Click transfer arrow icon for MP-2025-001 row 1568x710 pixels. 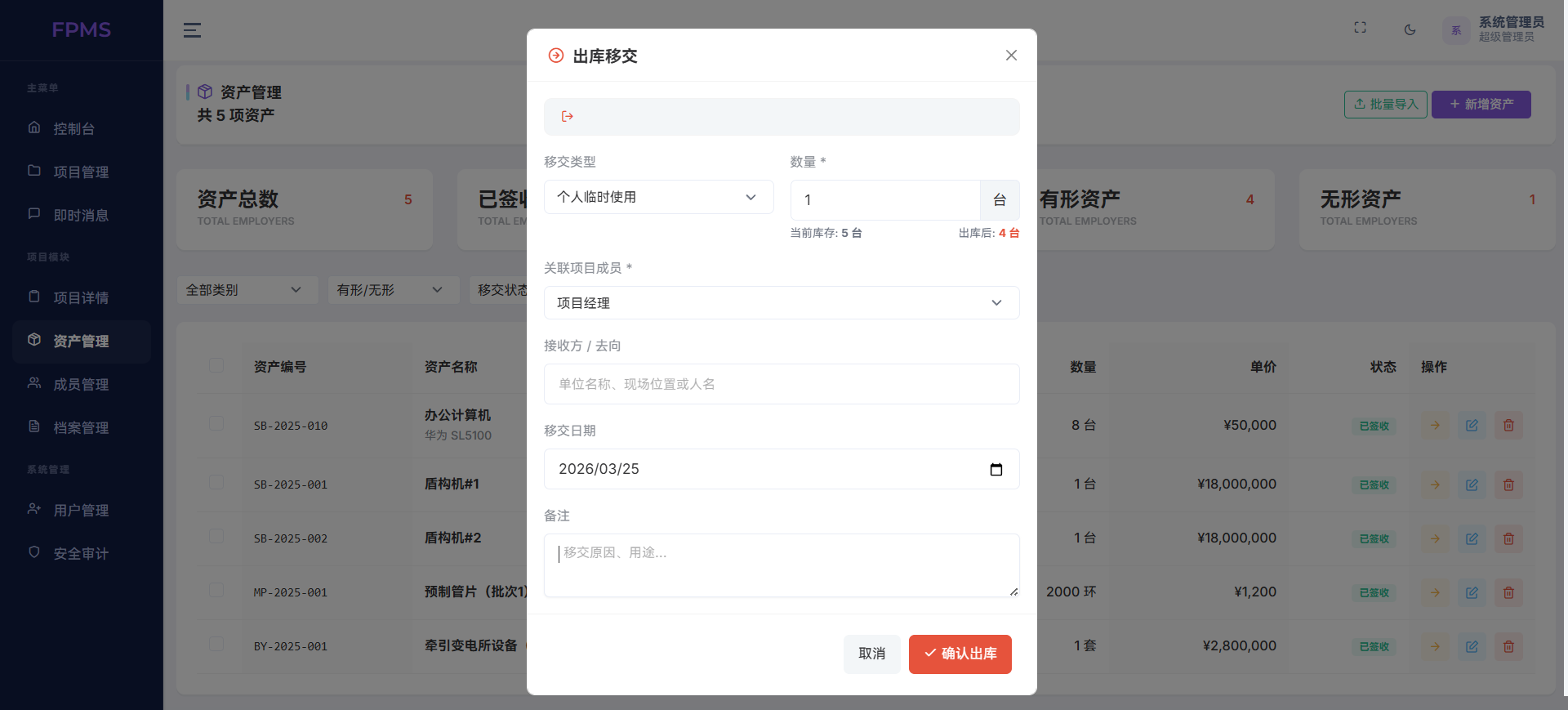click(1435, 592)
